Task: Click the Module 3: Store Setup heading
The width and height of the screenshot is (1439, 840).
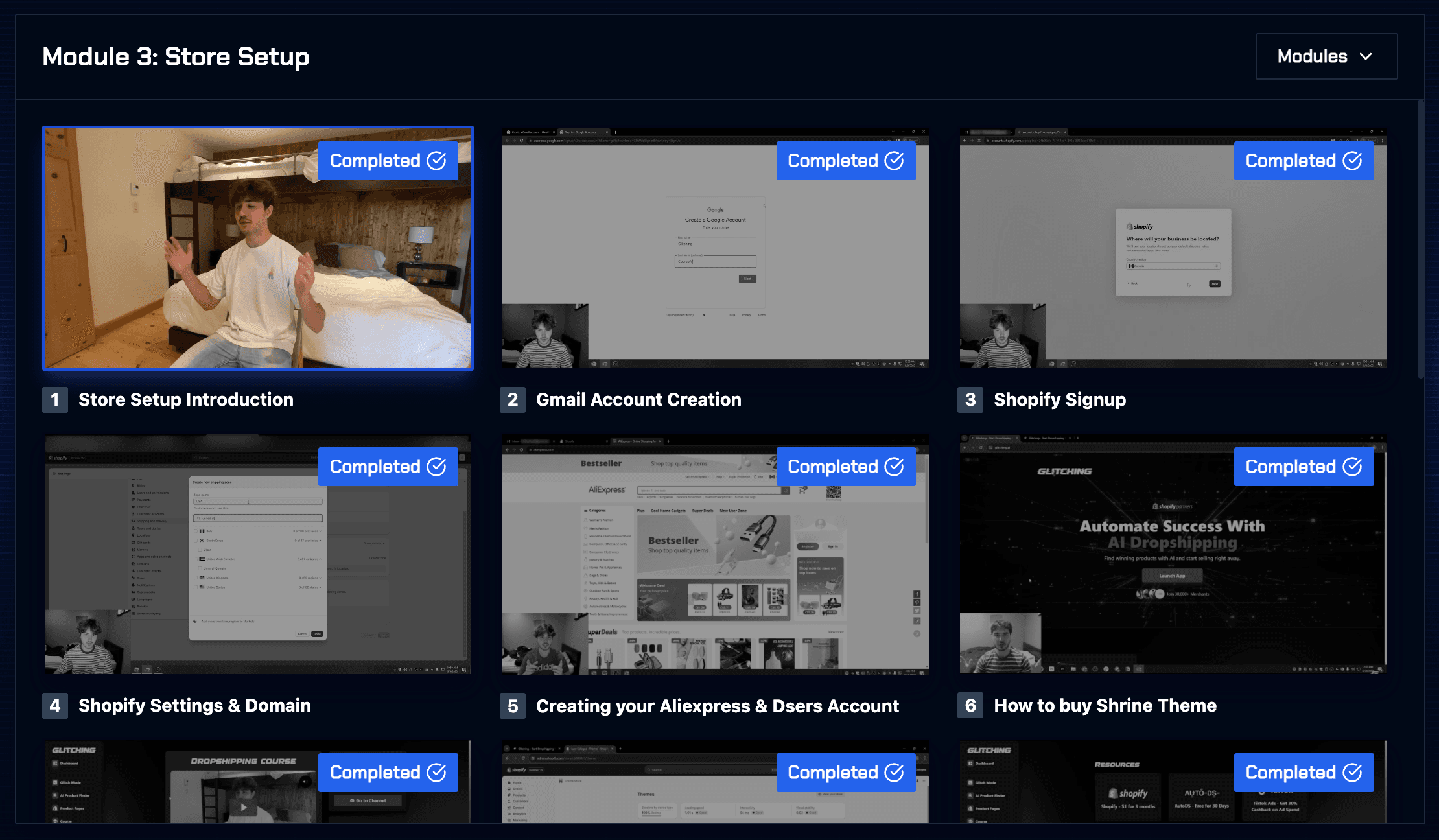Action: click(176, 57)
